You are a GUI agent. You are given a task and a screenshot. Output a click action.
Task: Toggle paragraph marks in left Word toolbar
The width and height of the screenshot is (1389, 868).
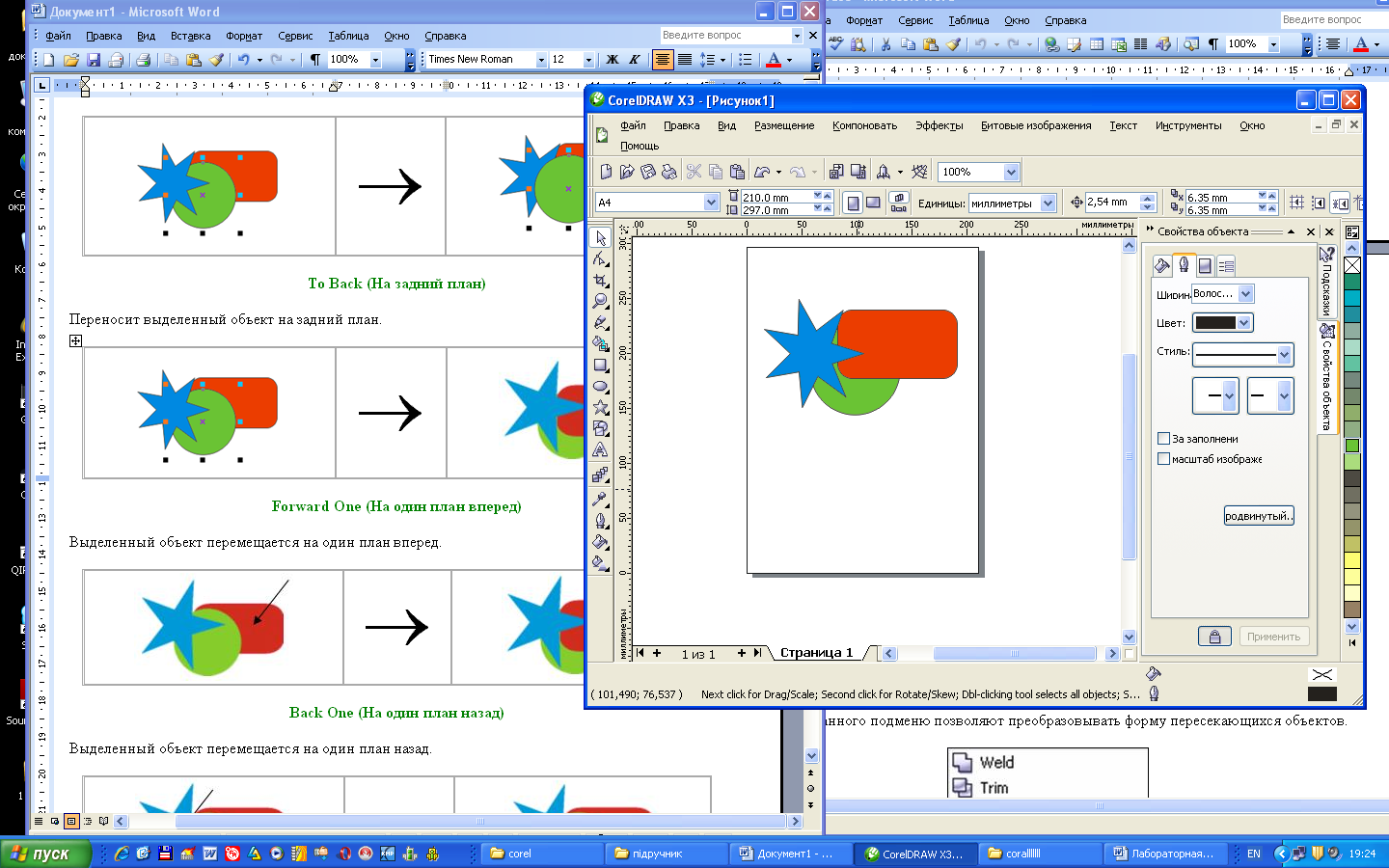(314, 60)
